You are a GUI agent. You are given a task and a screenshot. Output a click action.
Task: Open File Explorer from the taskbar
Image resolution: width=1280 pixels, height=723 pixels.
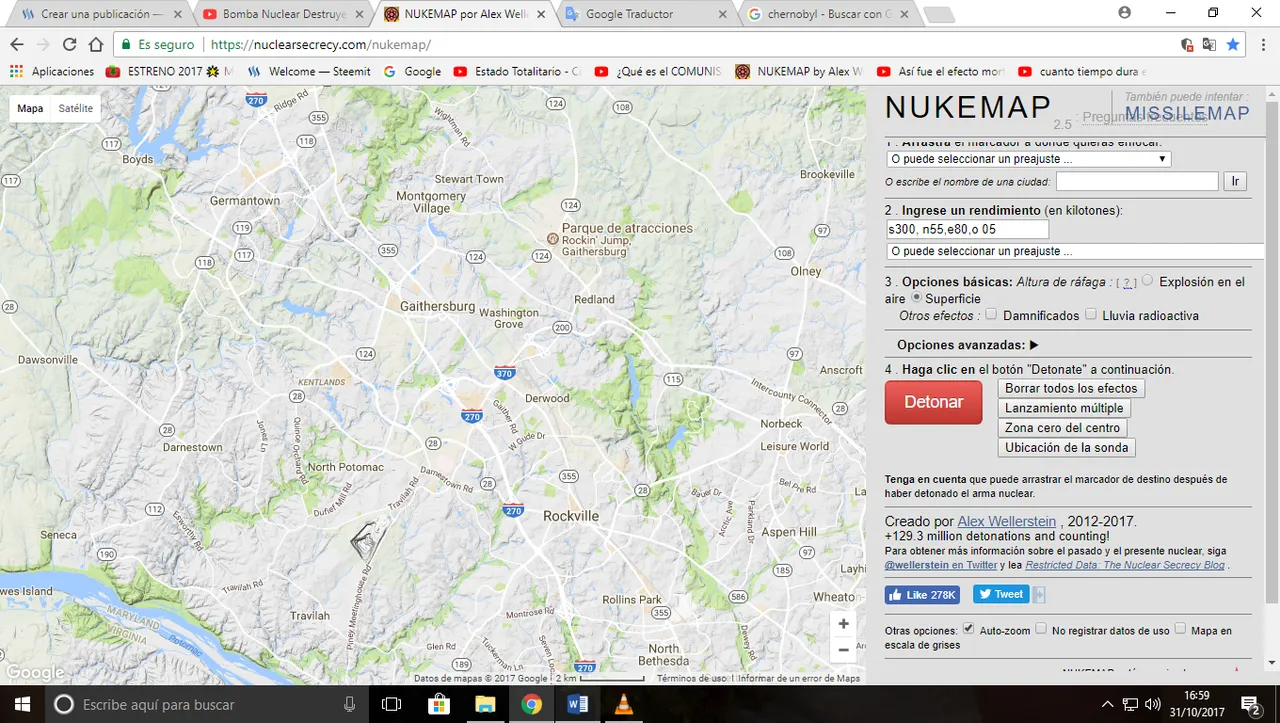click(x=484, y=704)
